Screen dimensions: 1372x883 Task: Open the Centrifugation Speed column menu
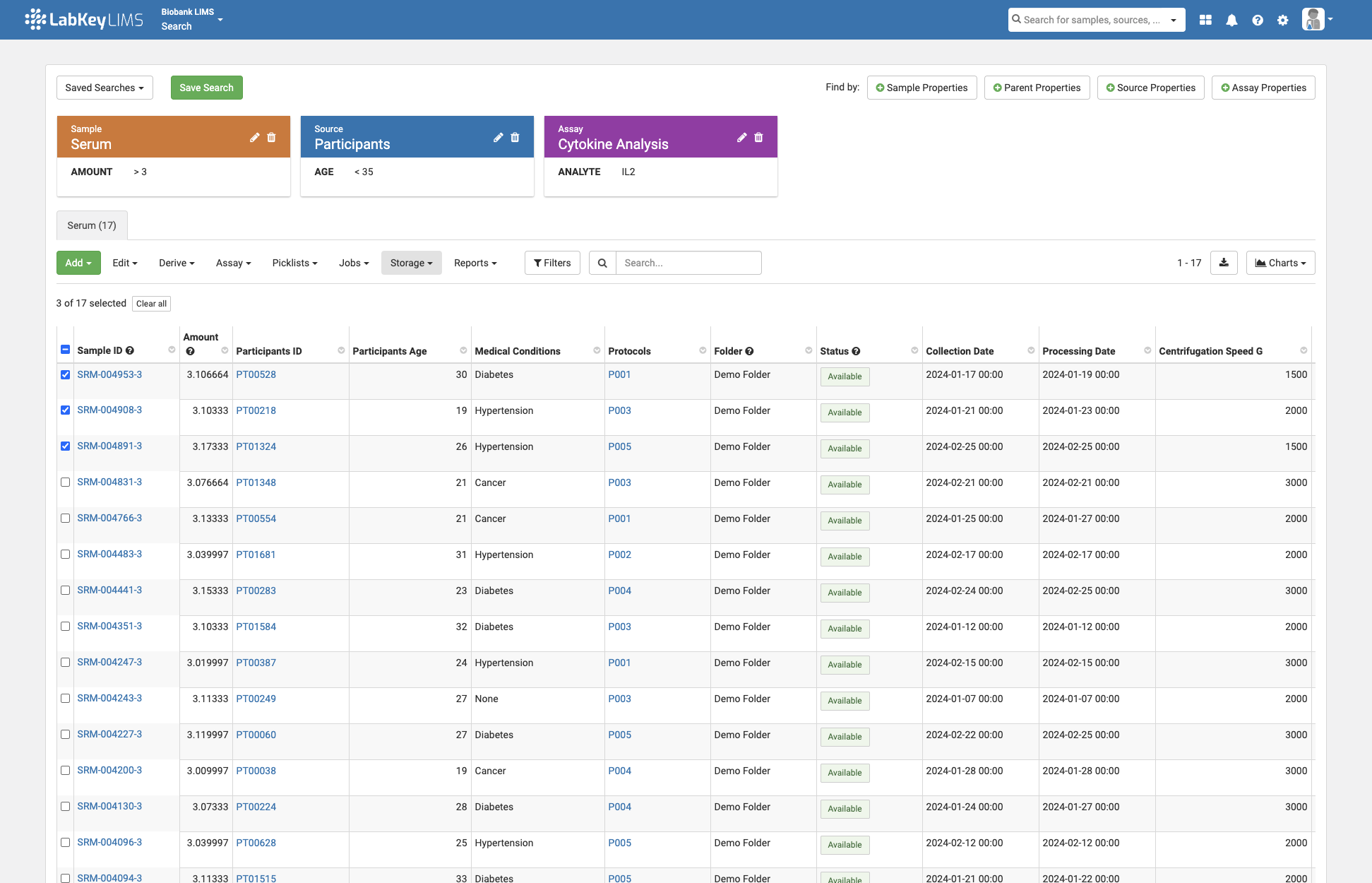coord(1304,350)
